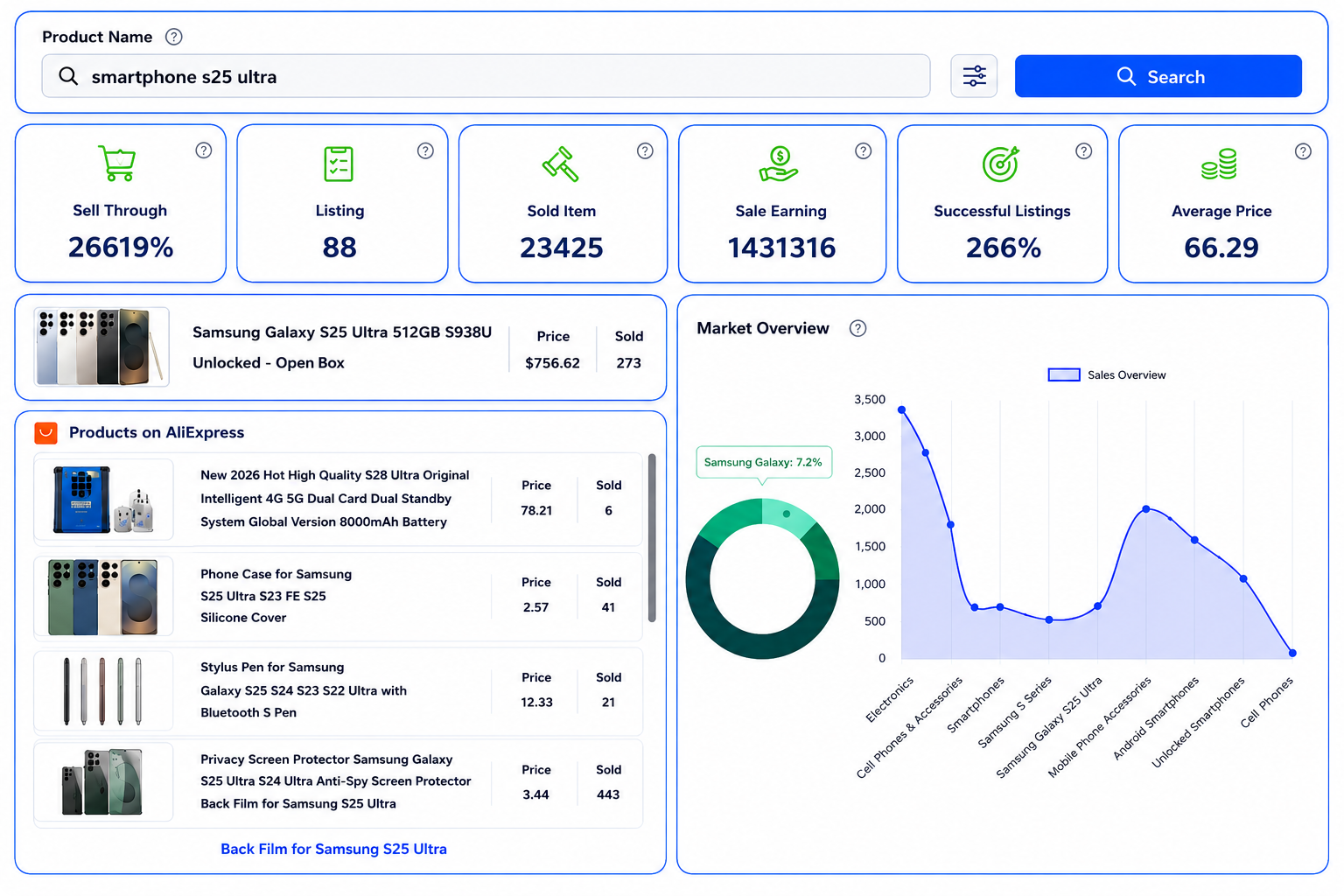
Task: Click the Market Overview heading
Action: coord(763,328)
